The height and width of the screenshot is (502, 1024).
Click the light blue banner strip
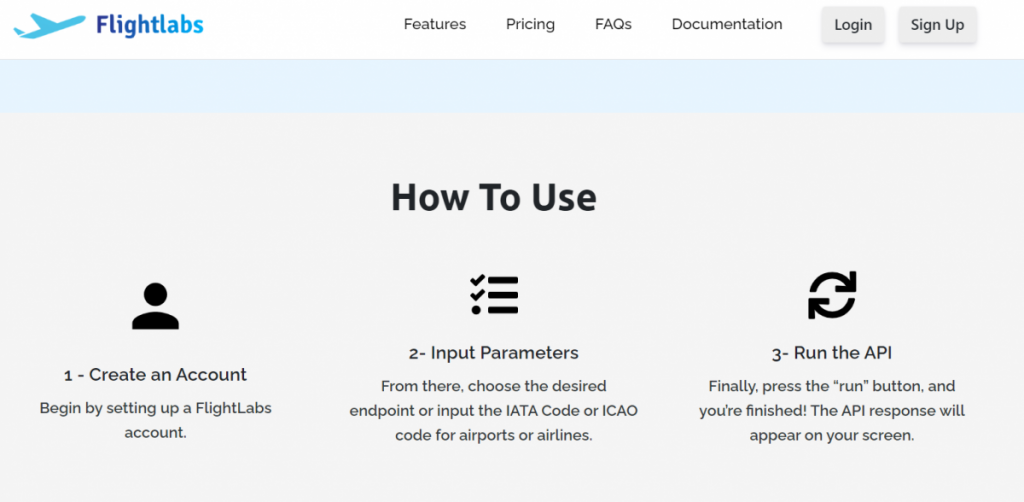coord(512,86)
